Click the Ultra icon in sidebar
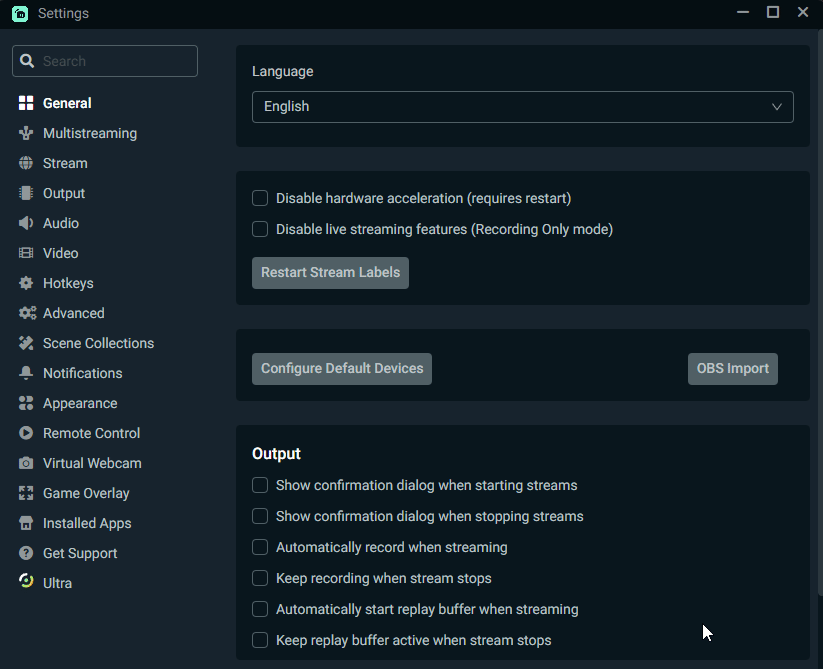 26,582
